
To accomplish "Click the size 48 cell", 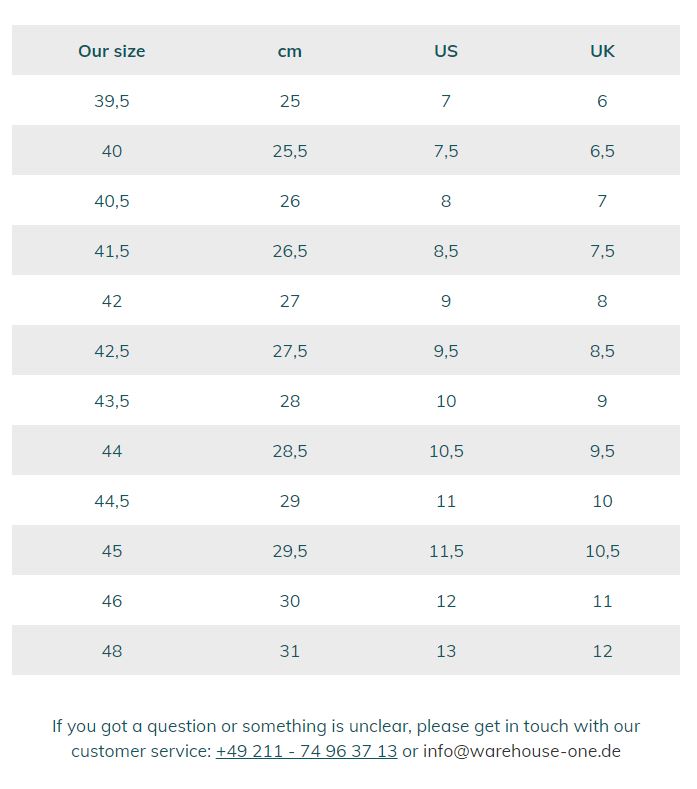I will [x=112, y=651].
